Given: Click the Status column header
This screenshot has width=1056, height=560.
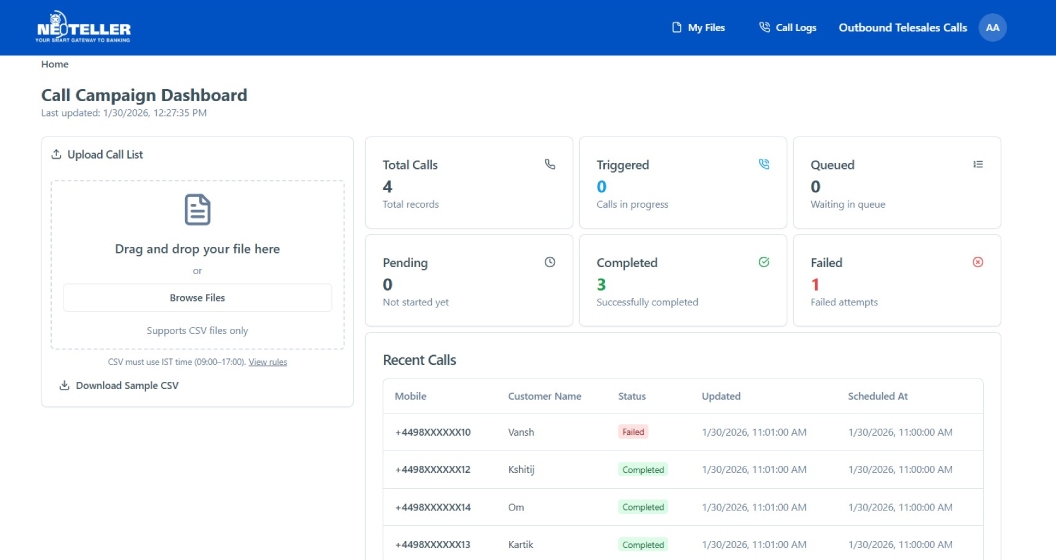Looking at the screenshot, I should (x=632, y=396).
